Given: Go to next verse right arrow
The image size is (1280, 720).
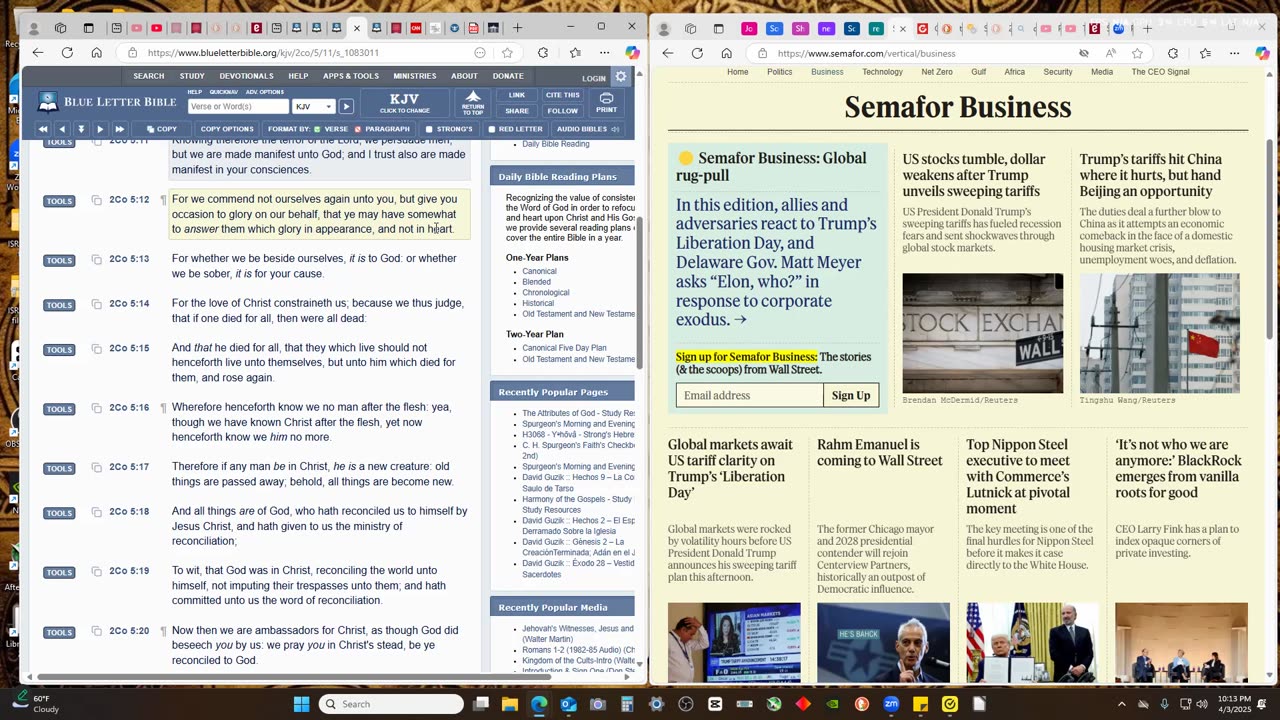Looking at the screenshot, I should click(100, 129).
